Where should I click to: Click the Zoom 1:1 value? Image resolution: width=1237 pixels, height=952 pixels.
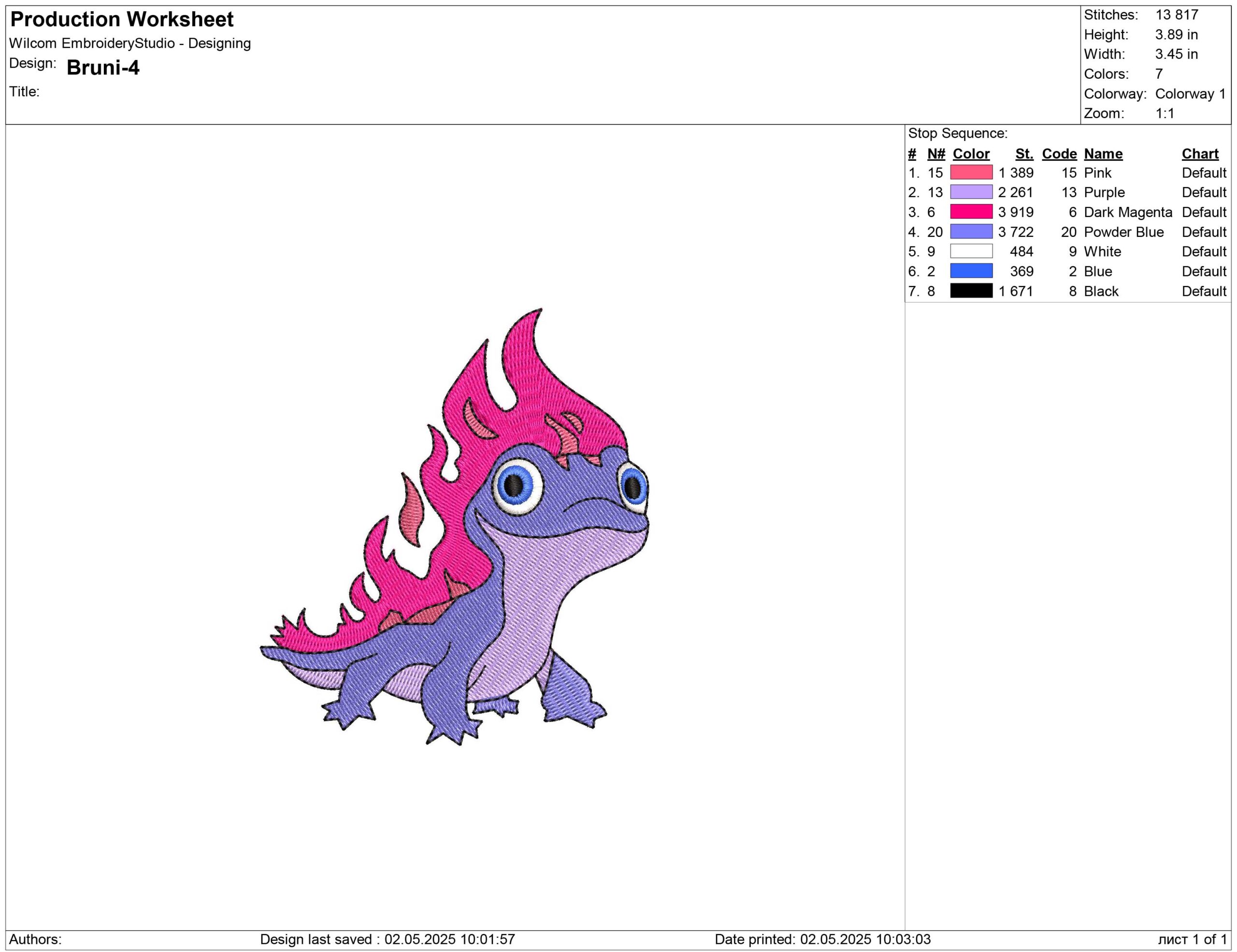(x=1165, y=113)
